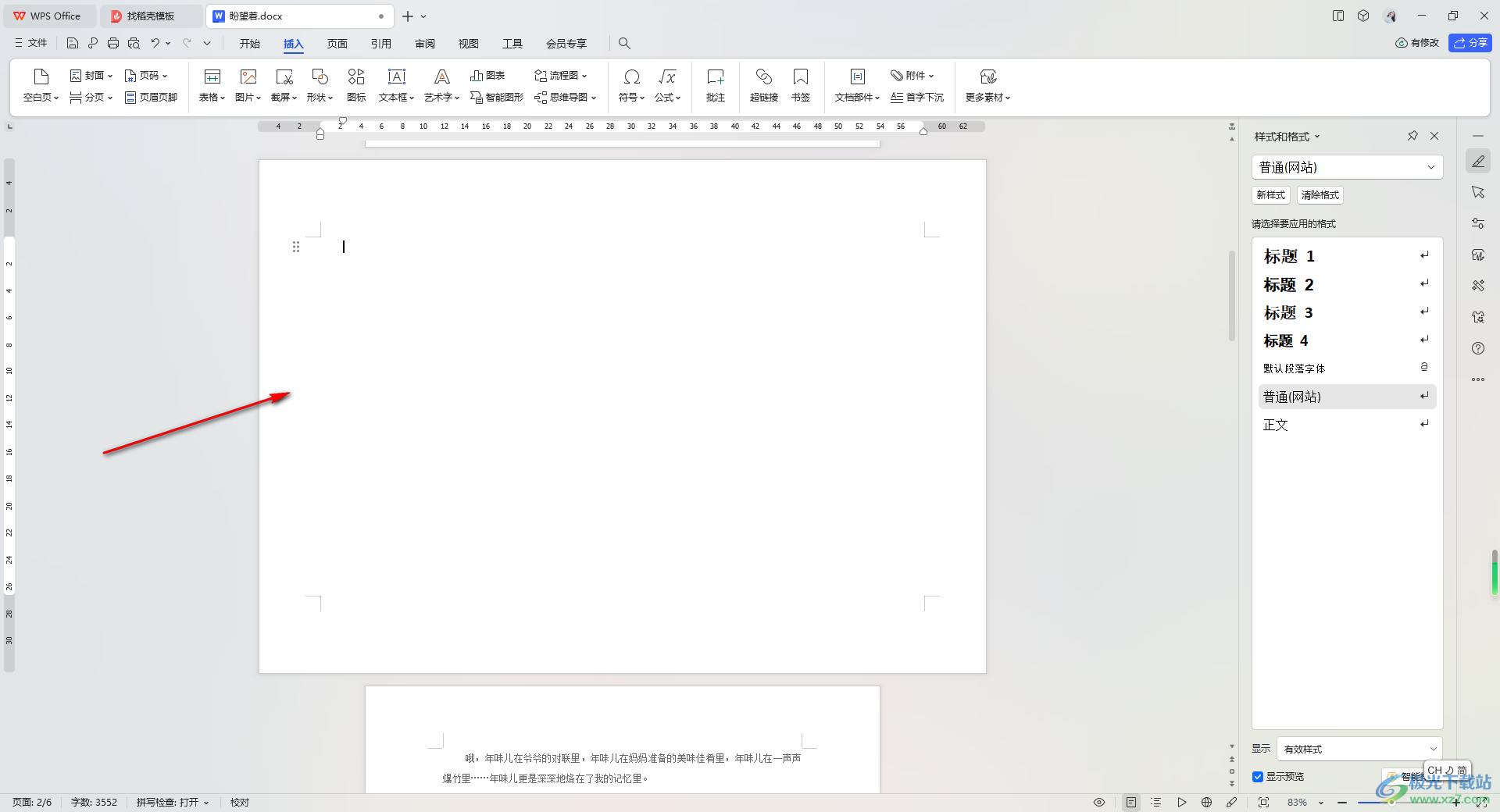Apply the 标题 1 style from list
The width and height of the screenshot is (1500, 812).
point(1289,256)
